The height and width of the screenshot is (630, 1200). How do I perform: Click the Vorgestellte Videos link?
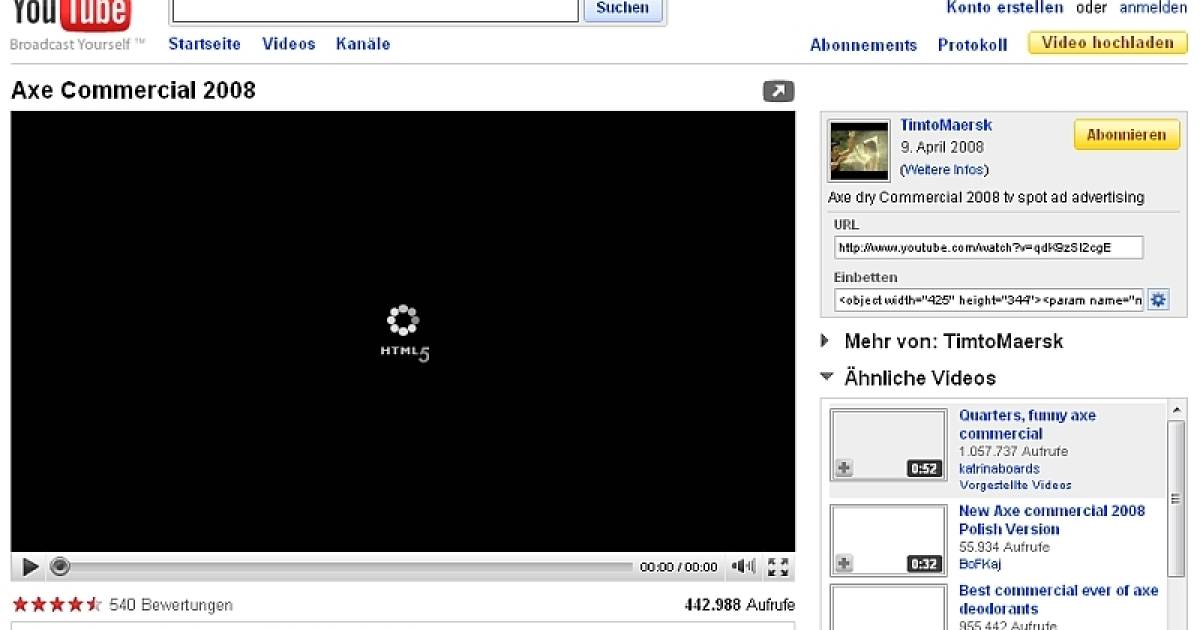(x=1015, y=485)
